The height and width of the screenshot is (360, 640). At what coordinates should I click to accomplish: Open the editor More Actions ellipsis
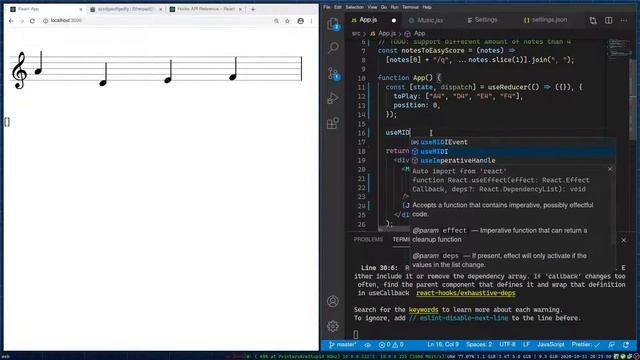(x=624, y=20)
